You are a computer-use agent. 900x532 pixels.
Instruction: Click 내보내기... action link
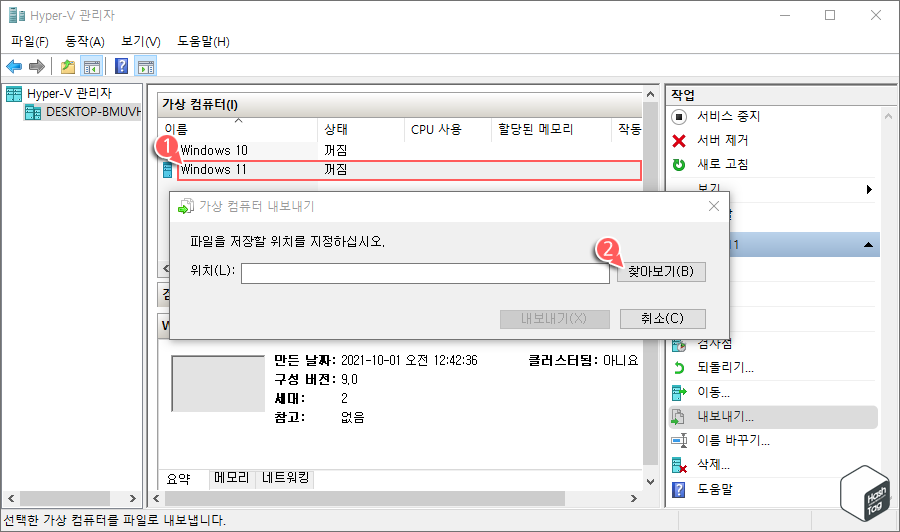tap(725, 417)
